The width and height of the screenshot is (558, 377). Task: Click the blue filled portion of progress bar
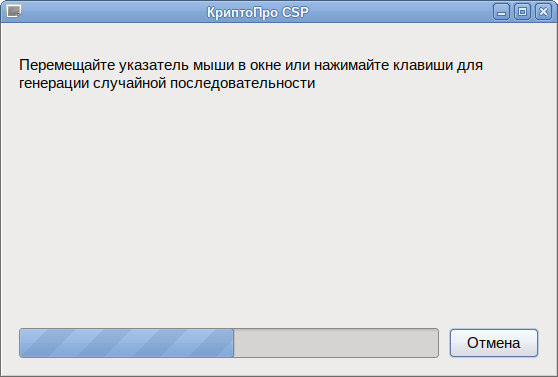coord(126,343)
